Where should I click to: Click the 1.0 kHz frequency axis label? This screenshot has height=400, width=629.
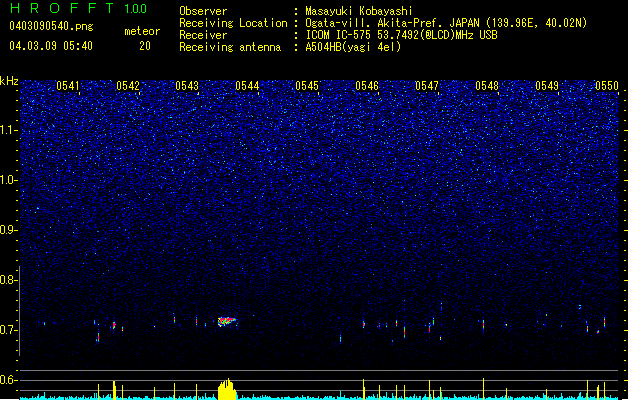(8, 180)
